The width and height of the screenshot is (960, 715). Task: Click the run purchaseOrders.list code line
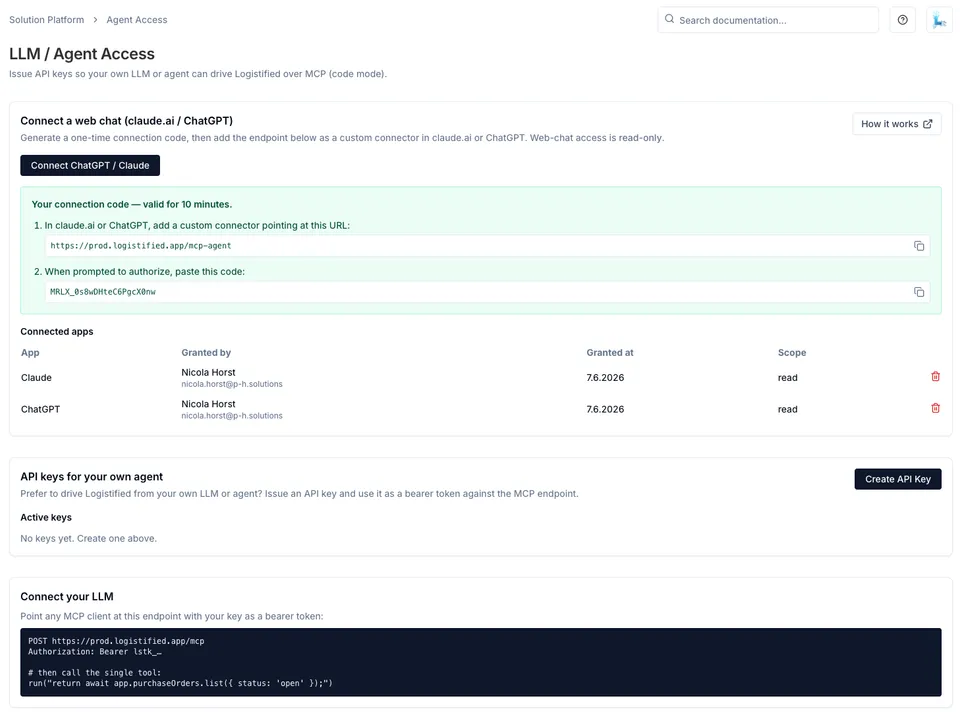pyautogui.click(x=180, y=683)
